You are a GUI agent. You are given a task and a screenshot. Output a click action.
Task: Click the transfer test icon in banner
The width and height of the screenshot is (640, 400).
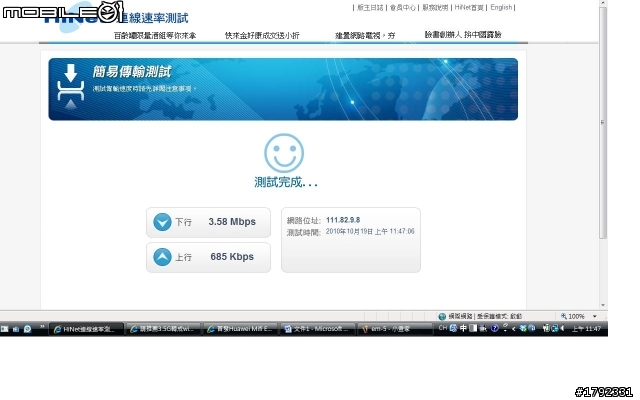click(71, 87)
